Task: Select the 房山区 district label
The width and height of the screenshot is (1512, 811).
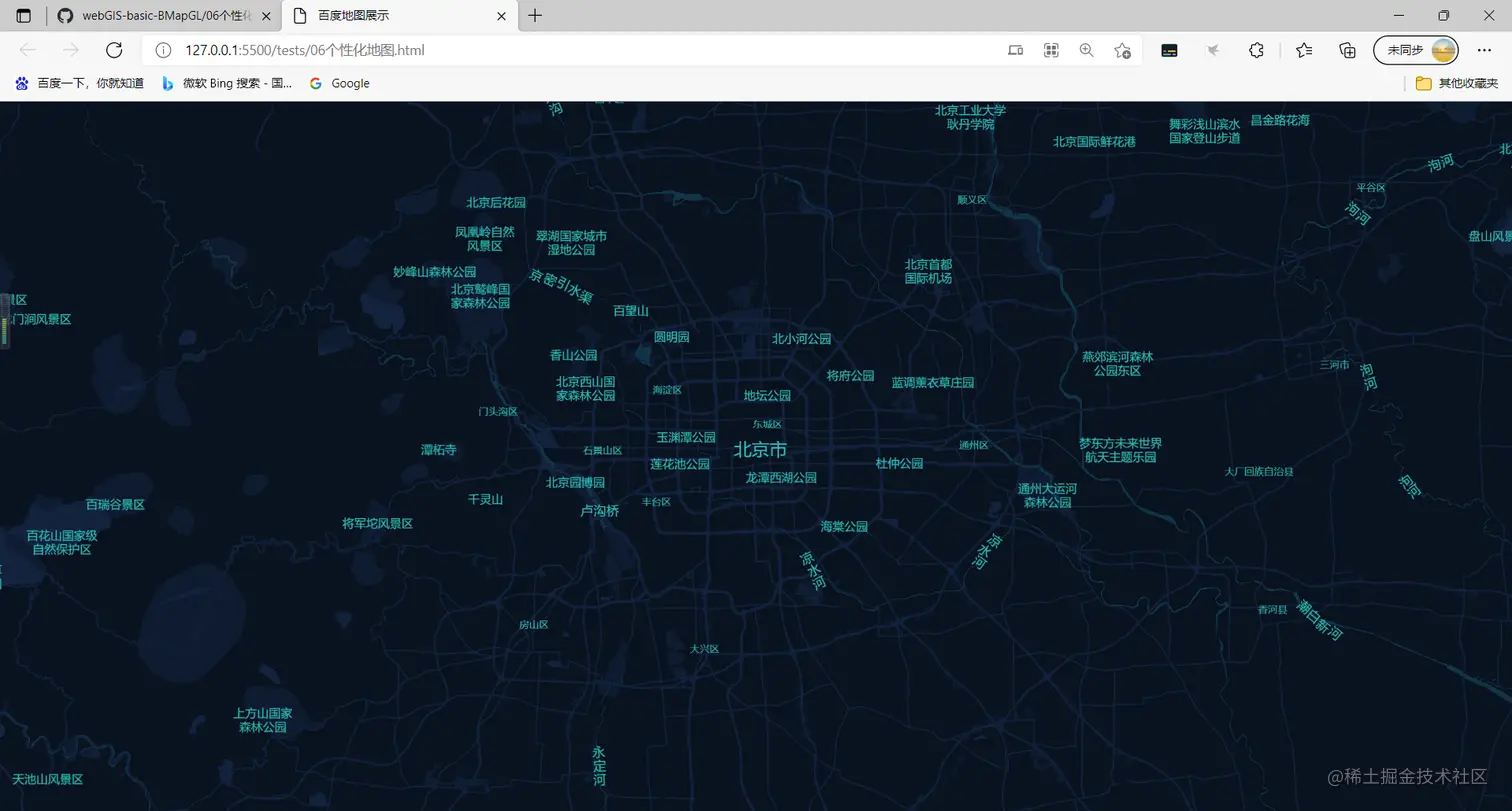Action: click(x=533, y=625)
